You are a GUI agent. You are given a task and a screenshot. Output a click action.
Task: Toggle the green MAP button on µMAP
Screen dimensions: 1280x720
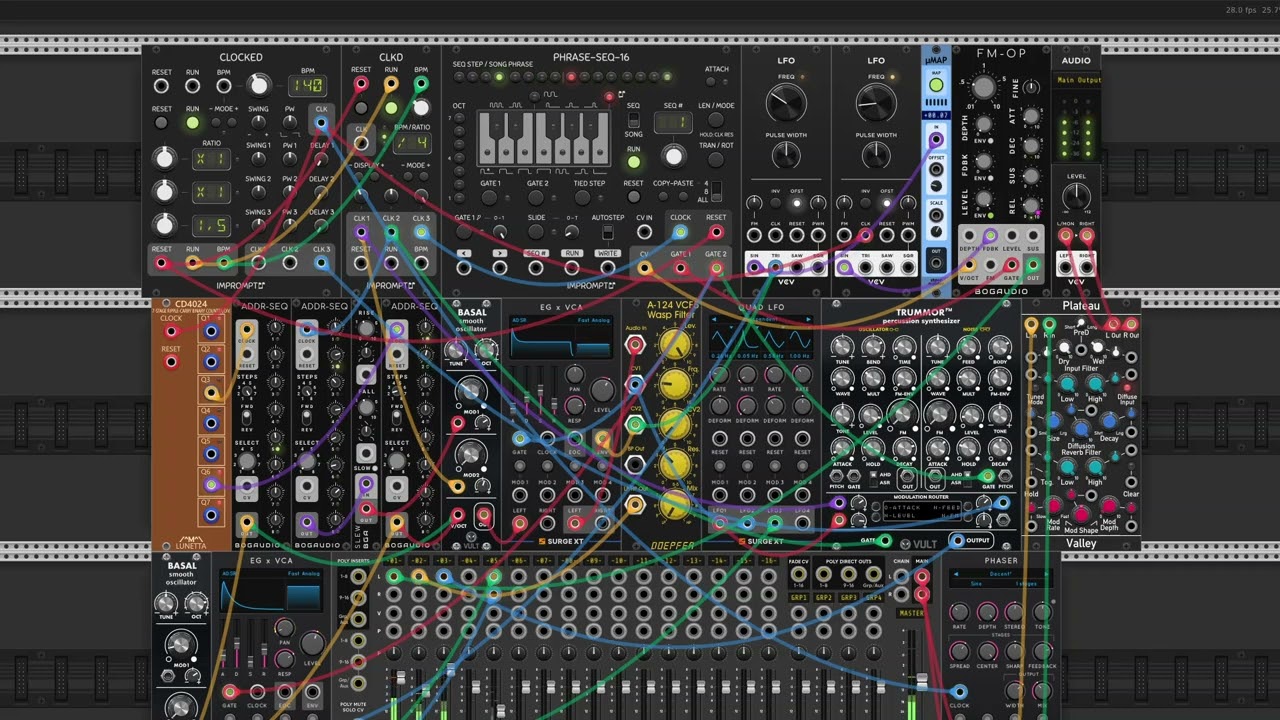936,86
